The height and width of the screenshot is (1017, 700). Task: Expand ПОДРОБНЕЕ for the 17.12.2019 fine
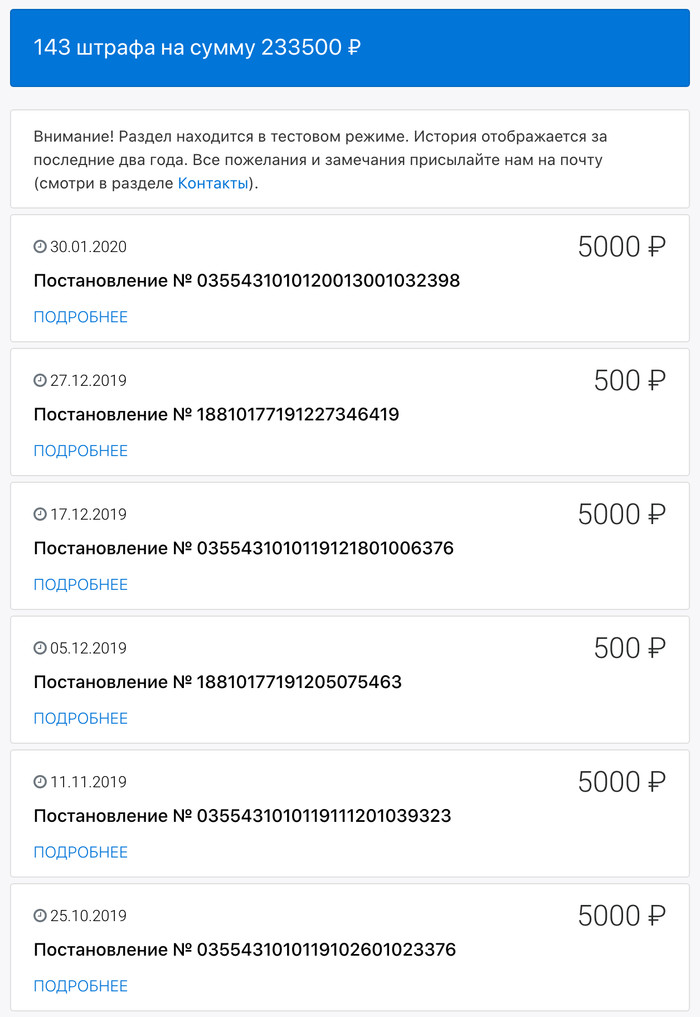pyautogui.click(x=81, y=585)
